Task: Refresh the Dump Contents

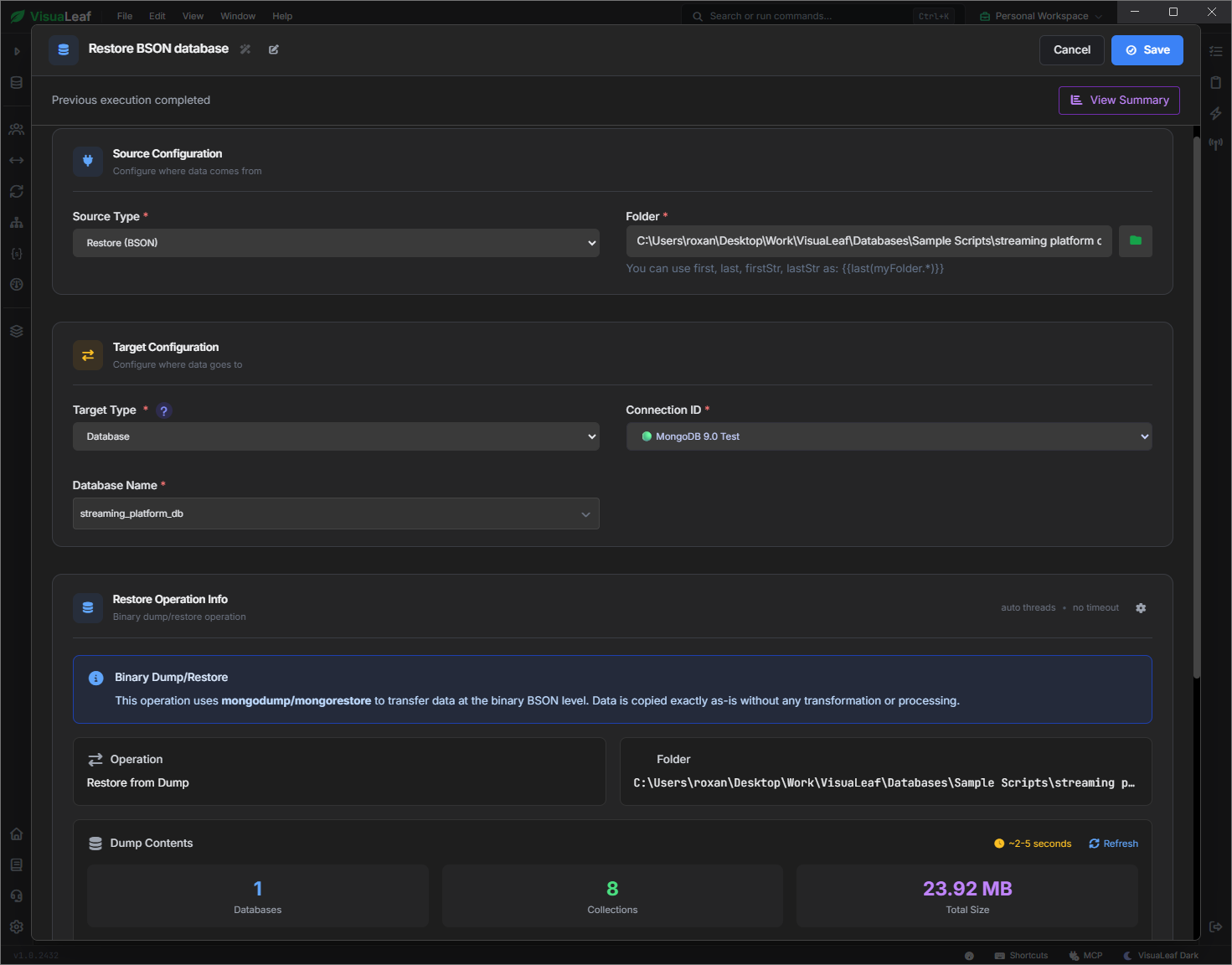Action: pyautogui.click(x=1113, y=844)
